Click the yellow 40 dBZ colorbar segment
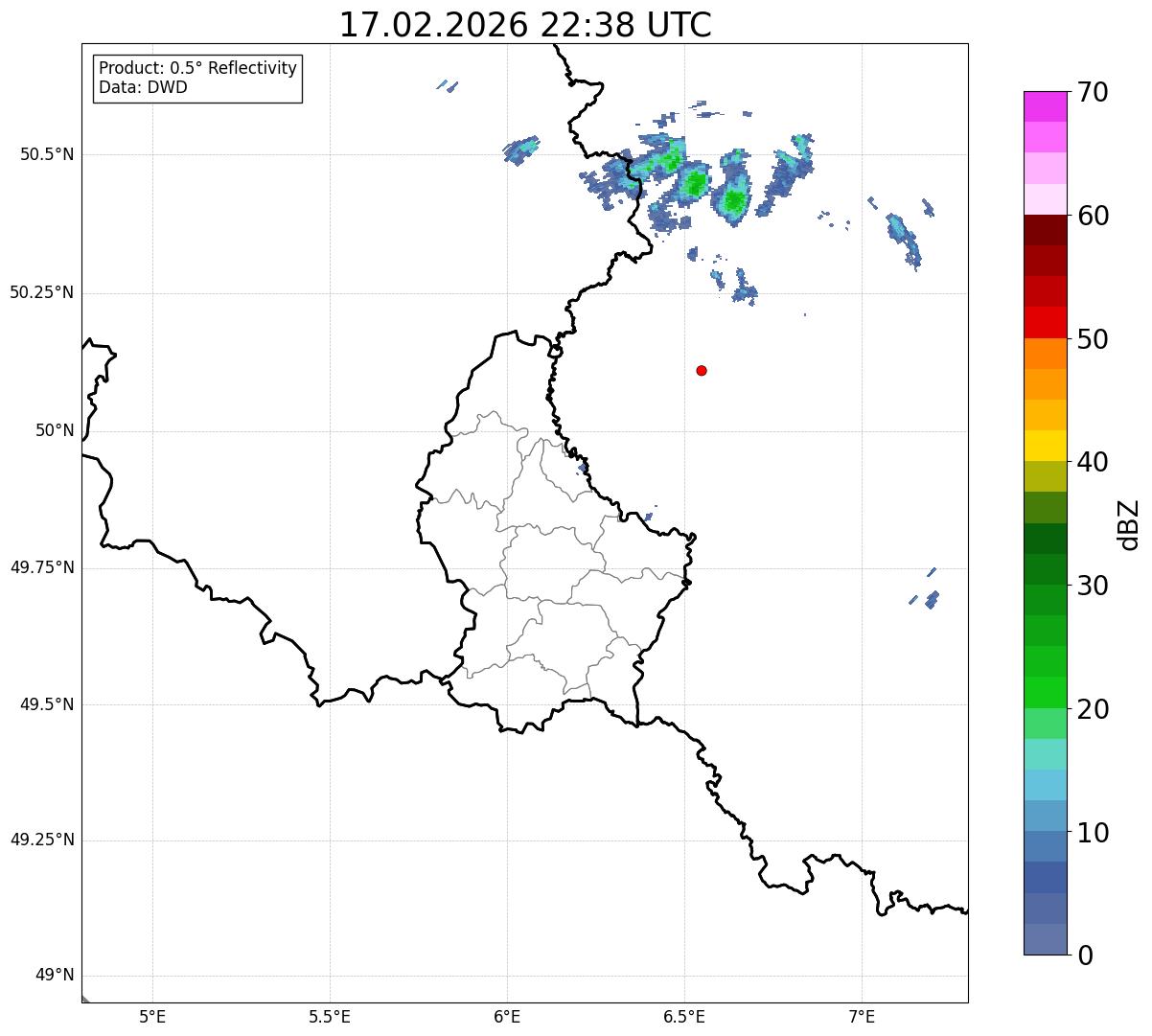Screen dimensions: 1152x1036 point(1045,446)
